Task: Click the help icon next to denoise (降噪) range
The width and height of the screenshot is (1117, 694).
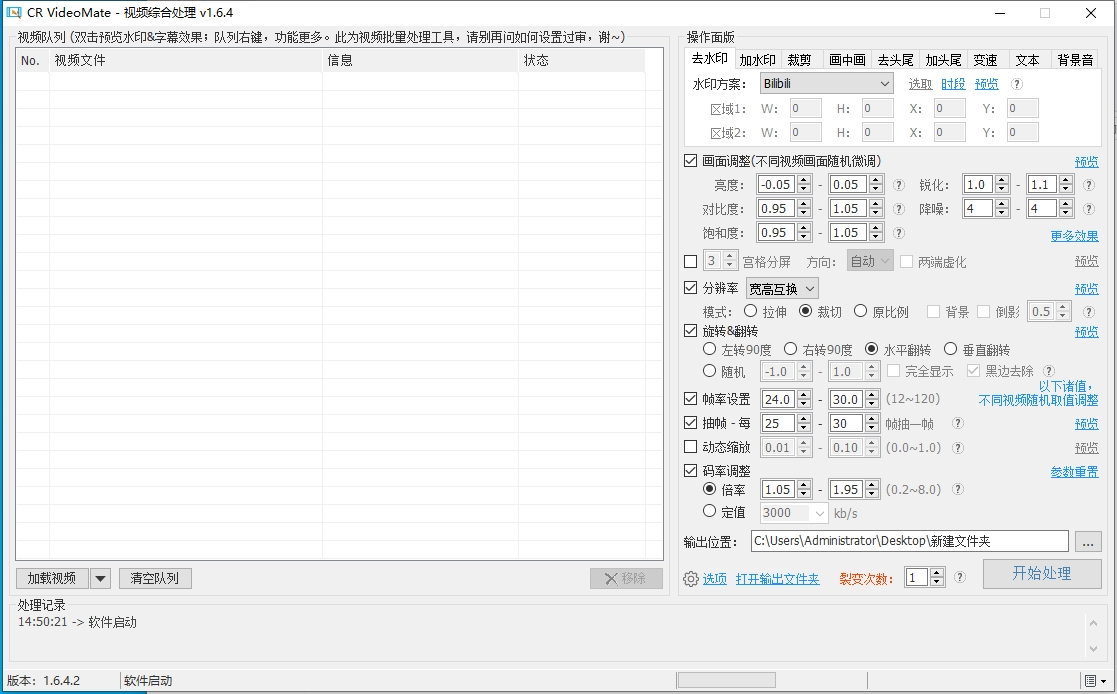Action: [x=1089, y=209]
